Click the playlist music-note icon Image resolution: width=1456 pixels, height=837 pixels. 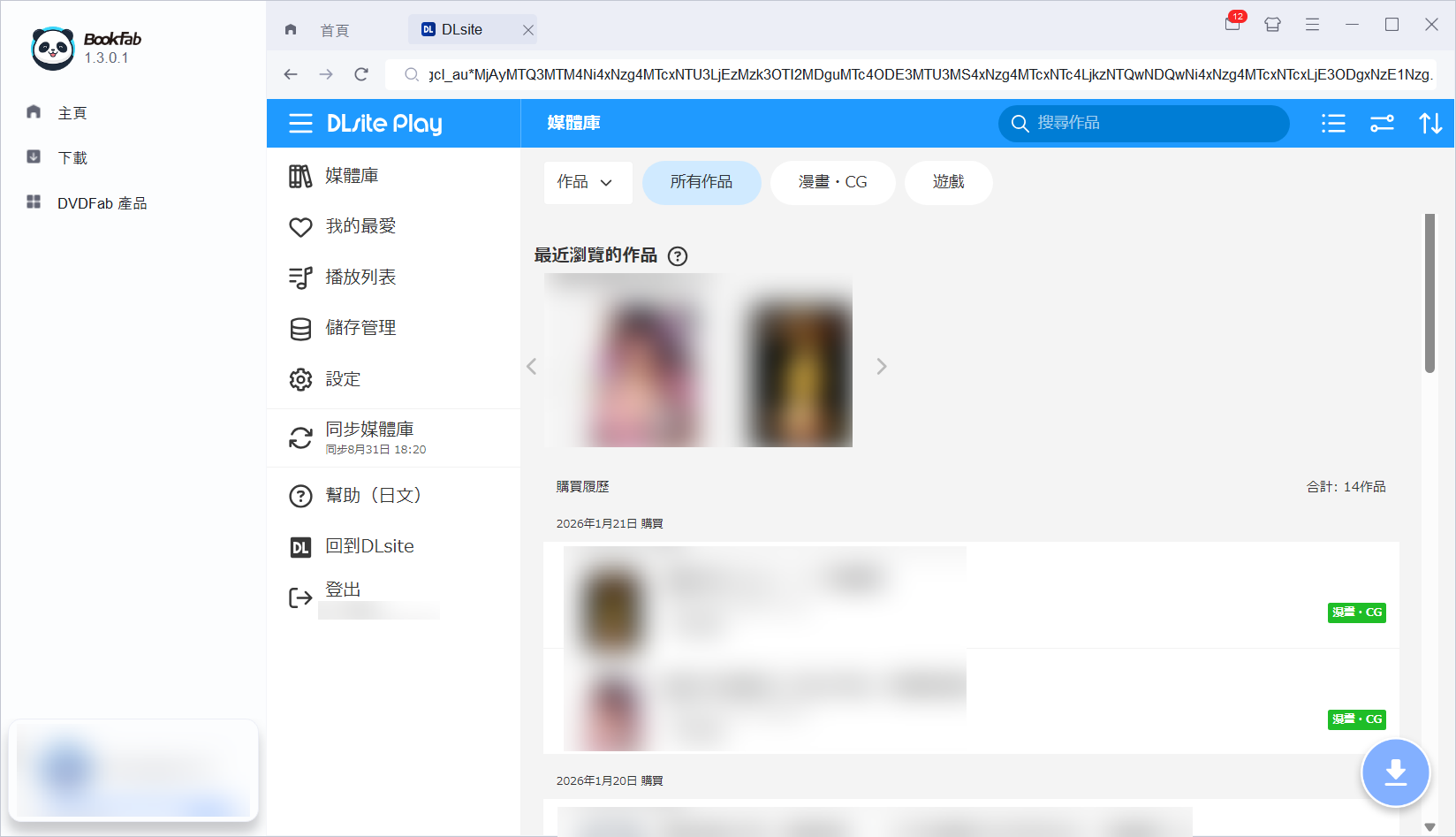(x=300, y=278)
